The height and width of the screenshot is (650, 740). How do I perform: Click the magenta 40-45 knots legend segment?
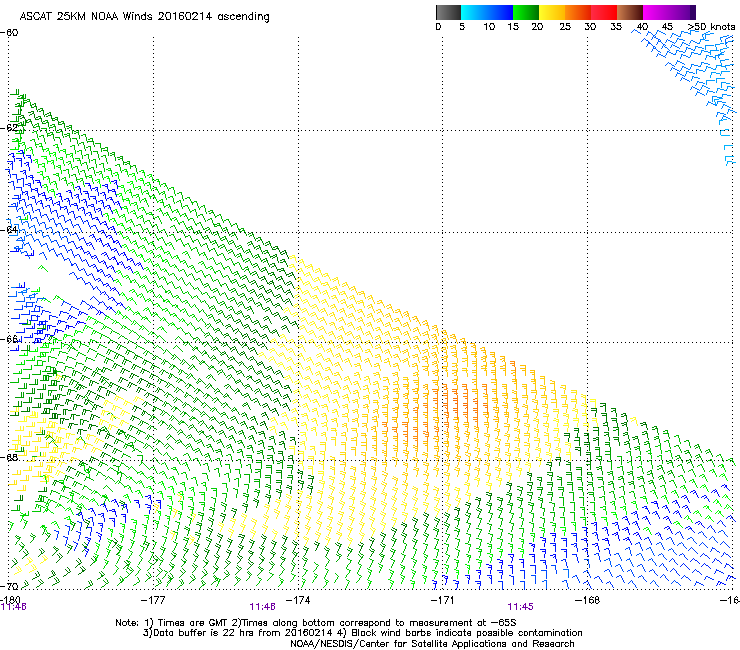pyautogui.click(x=656, y=12)
